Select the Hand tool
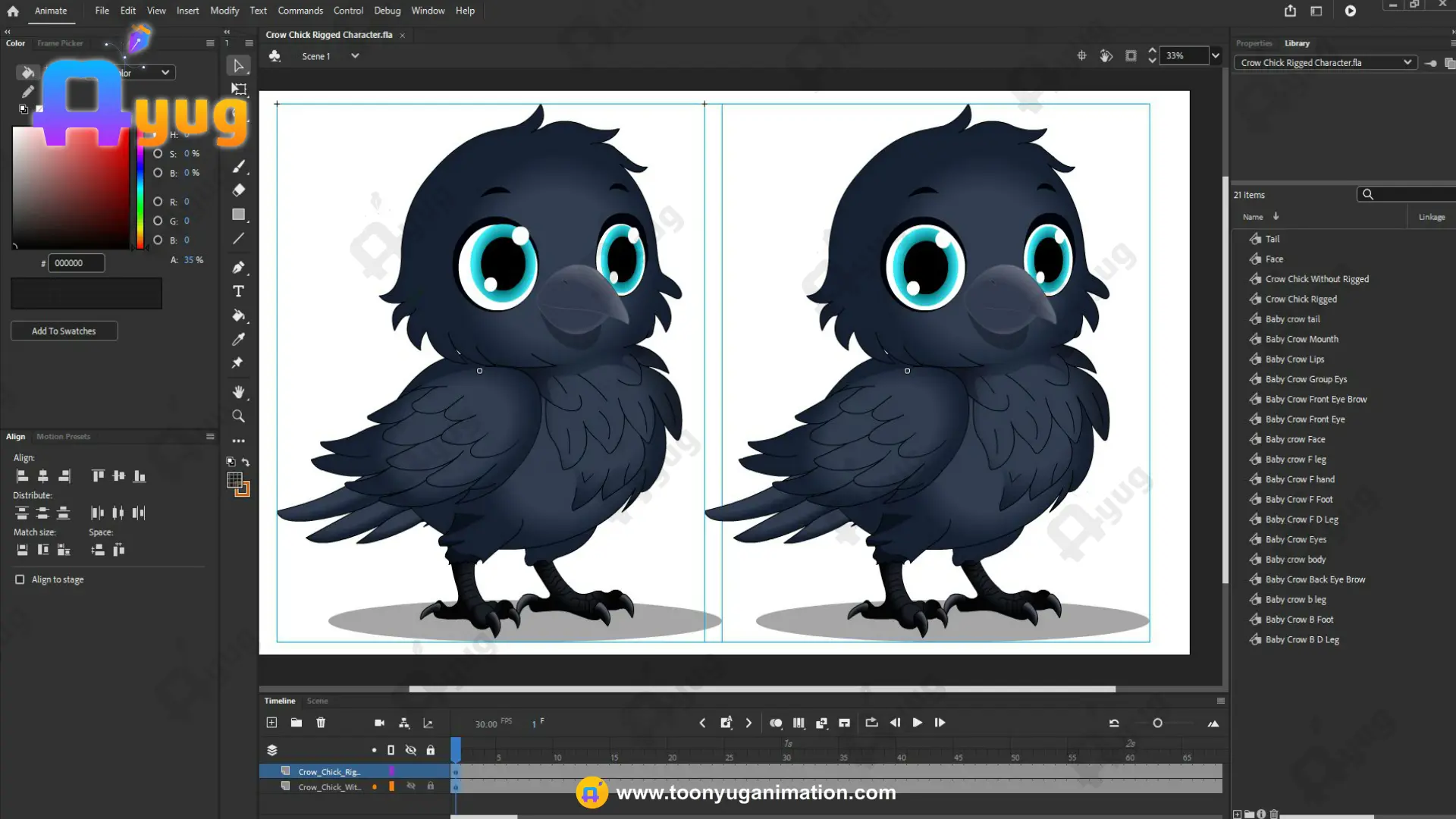 point(238,391)
